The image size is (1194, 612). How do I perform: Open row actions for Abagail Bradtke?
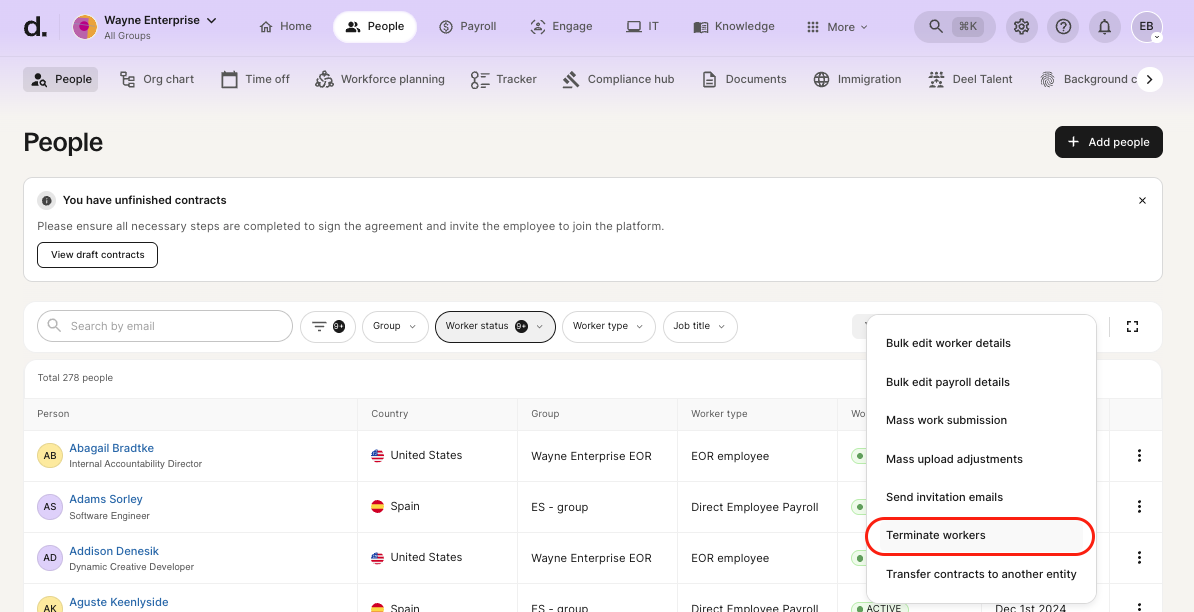1139,456
